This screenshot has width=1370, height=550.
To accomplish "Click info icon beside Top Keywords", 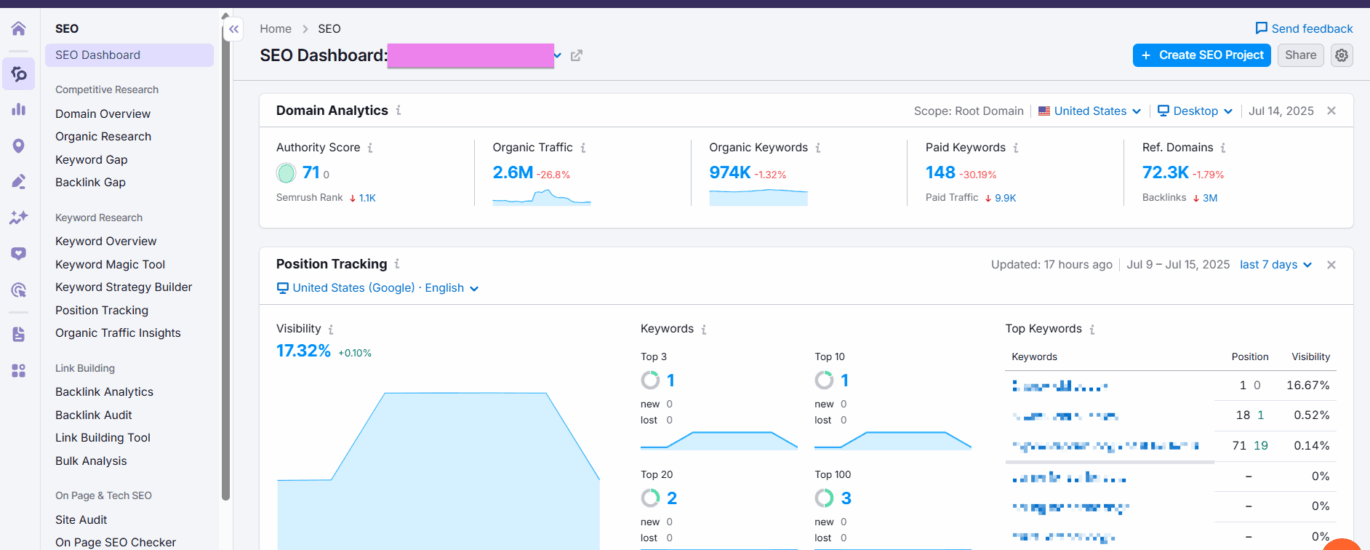I will coord(1092,329).
